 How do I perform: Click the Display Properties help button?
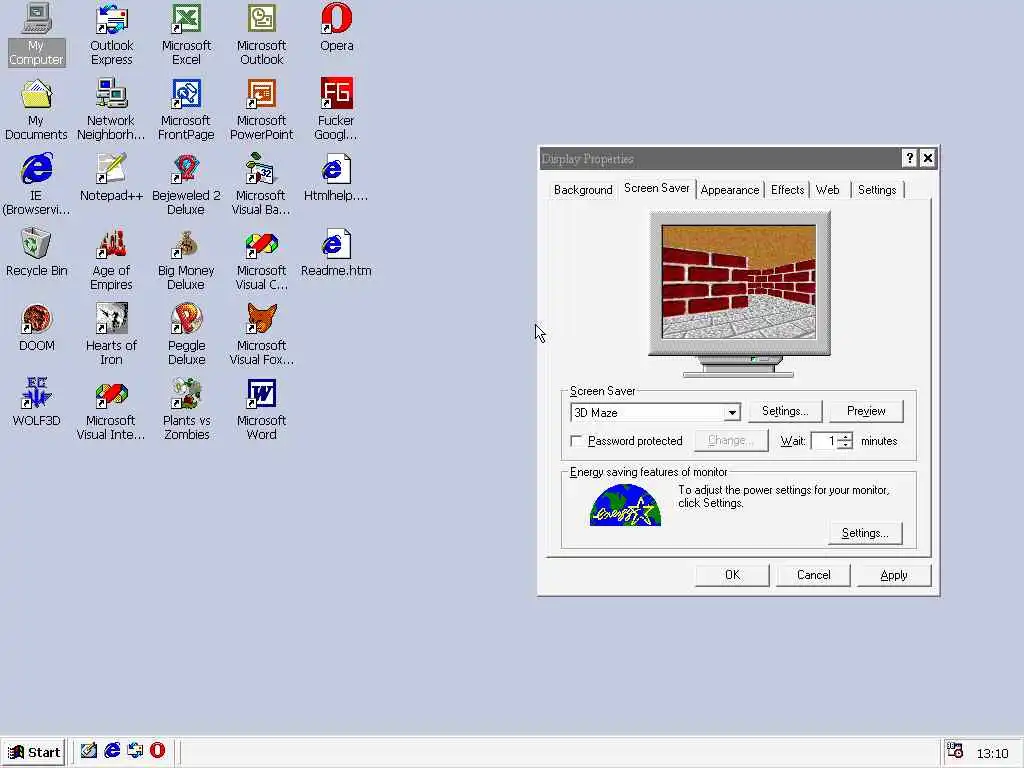click(x=909, y=158)
